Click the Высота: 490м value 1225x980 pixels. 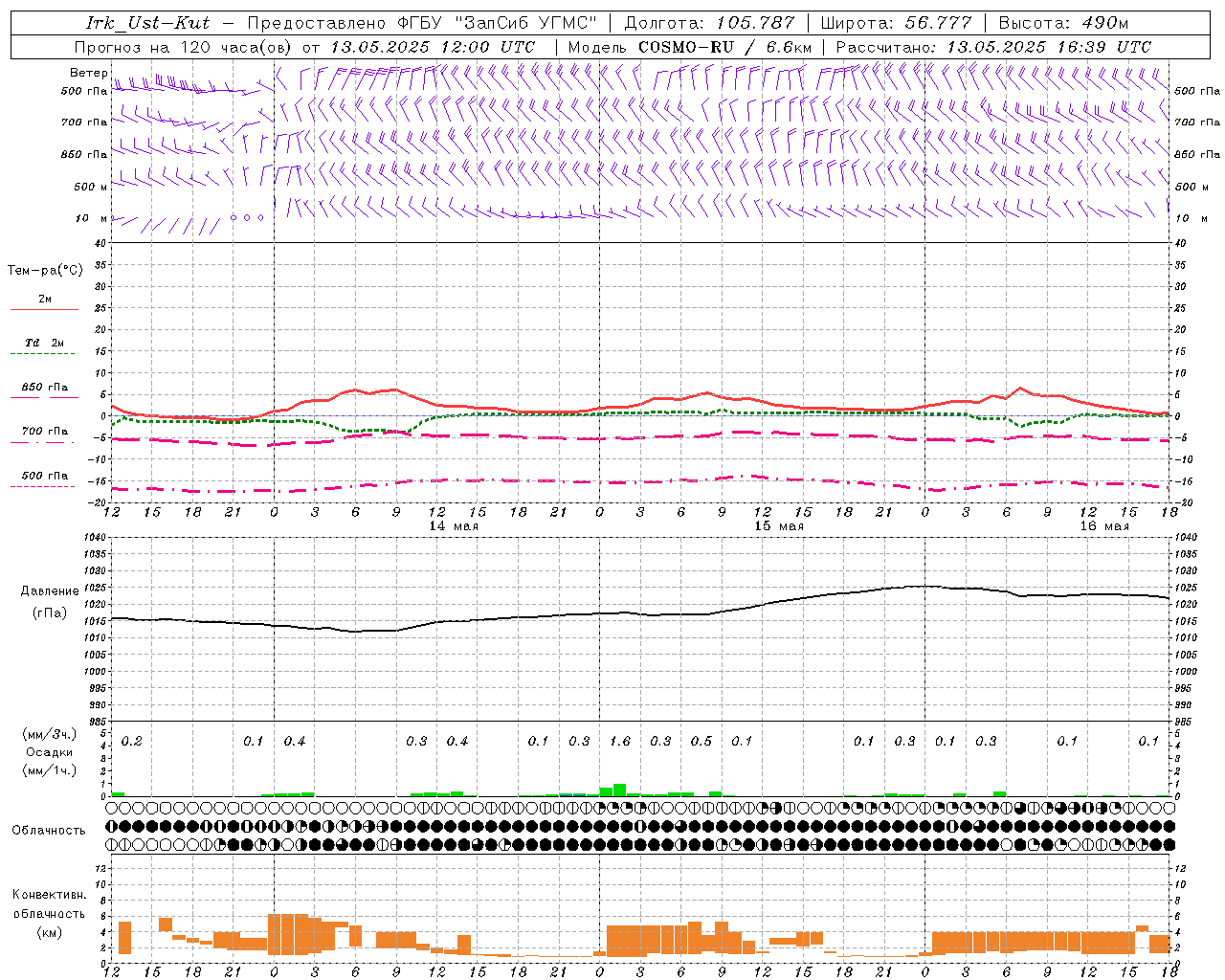click(x=1063, y=23)
